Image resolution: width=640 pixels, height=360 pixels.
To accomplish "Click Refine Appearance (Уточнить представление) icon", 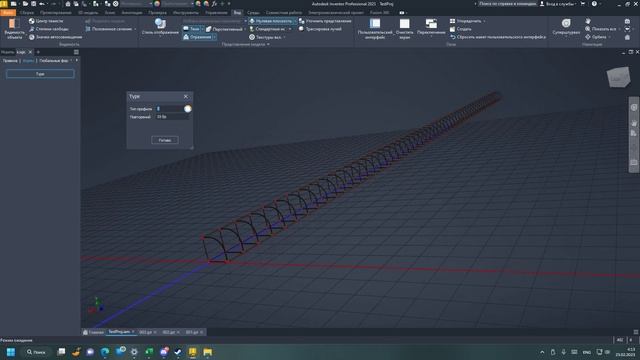I will click(x=302, y=21).
